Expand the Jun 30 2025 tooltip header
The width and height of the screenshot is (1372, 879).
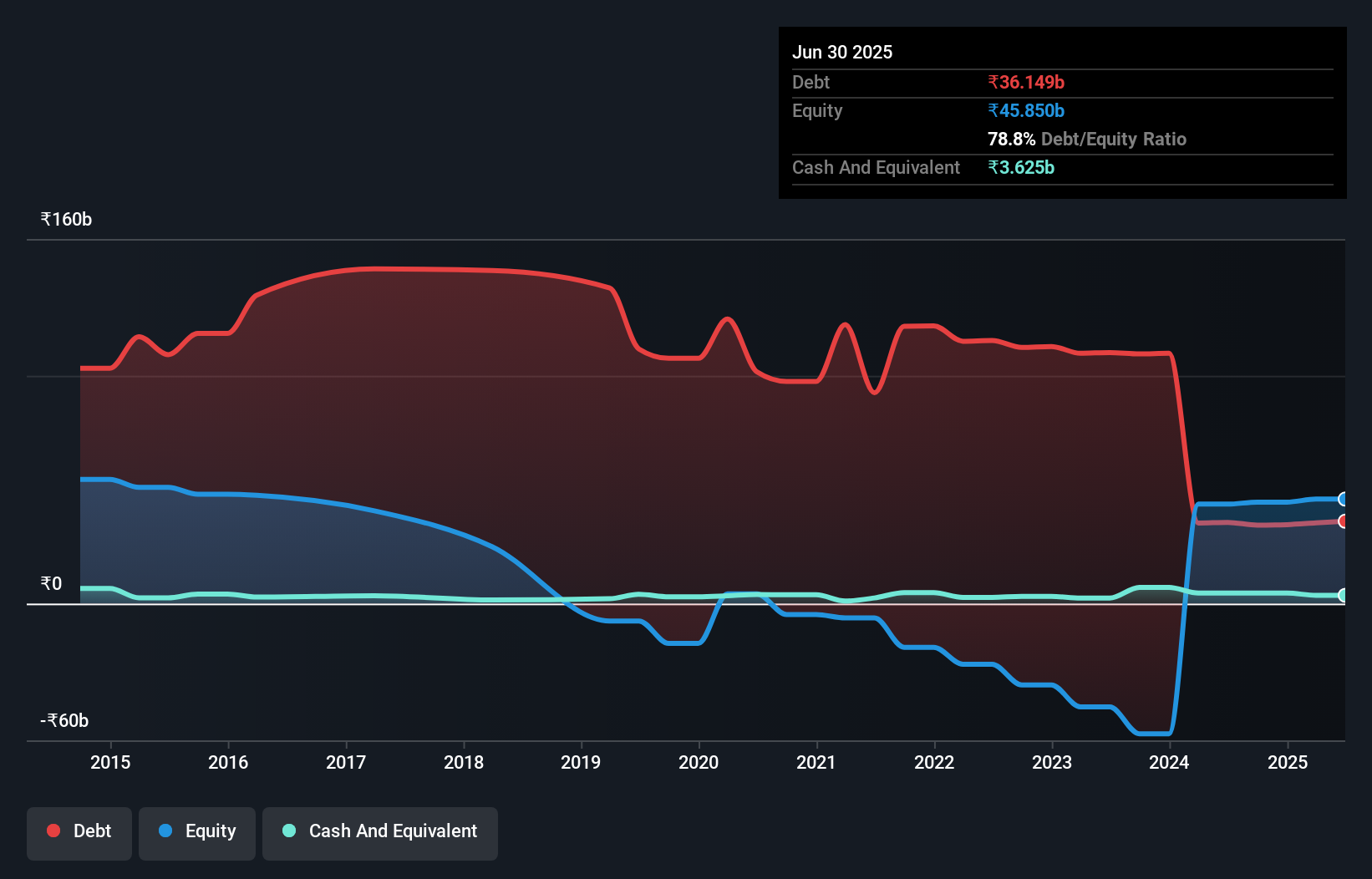tap(842, 52)
